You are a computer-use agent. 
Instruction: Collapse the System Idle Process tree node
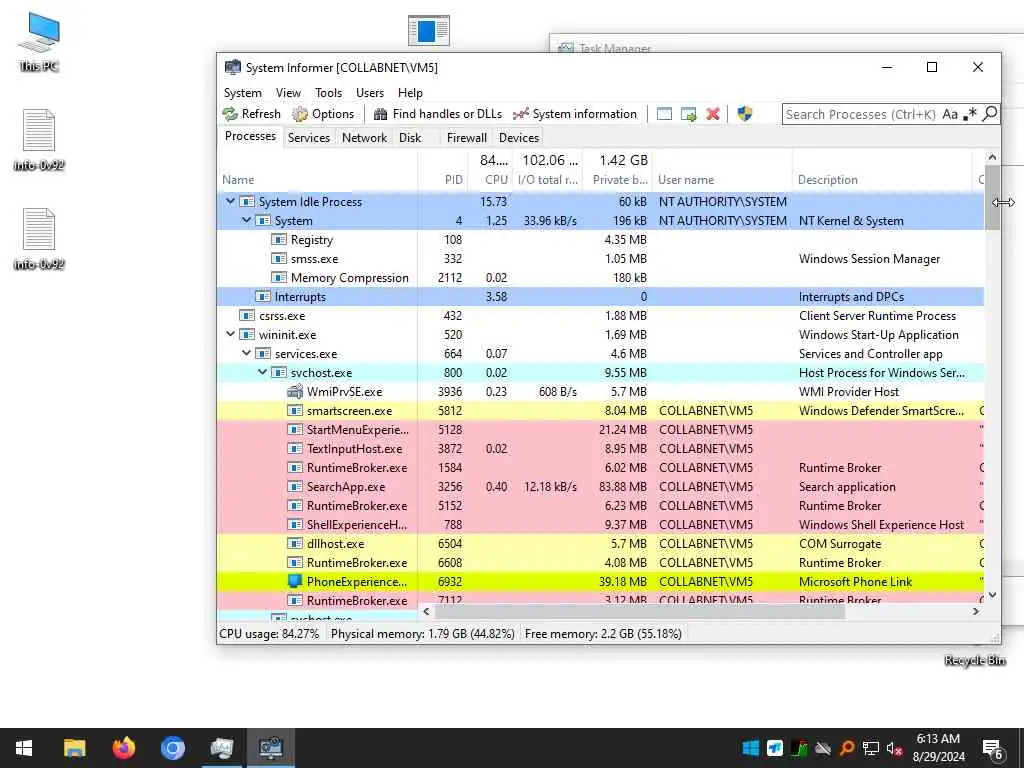[231, 201]
